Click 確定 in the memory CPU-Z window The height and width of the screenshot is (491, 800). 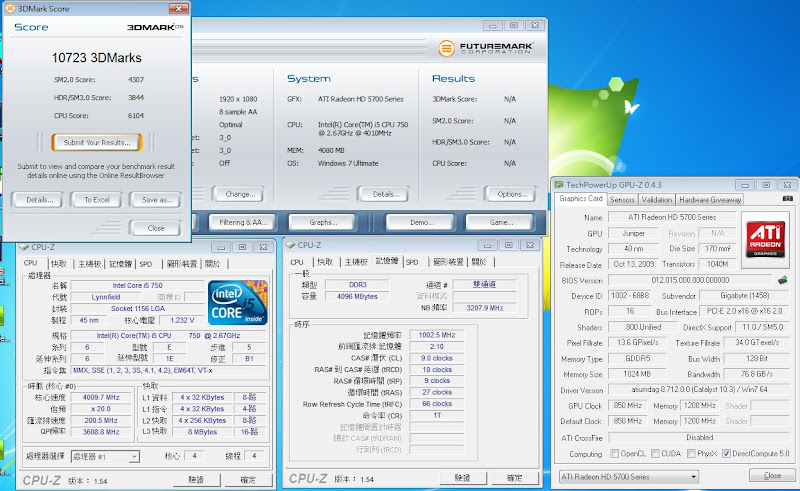tap(515, 478)
